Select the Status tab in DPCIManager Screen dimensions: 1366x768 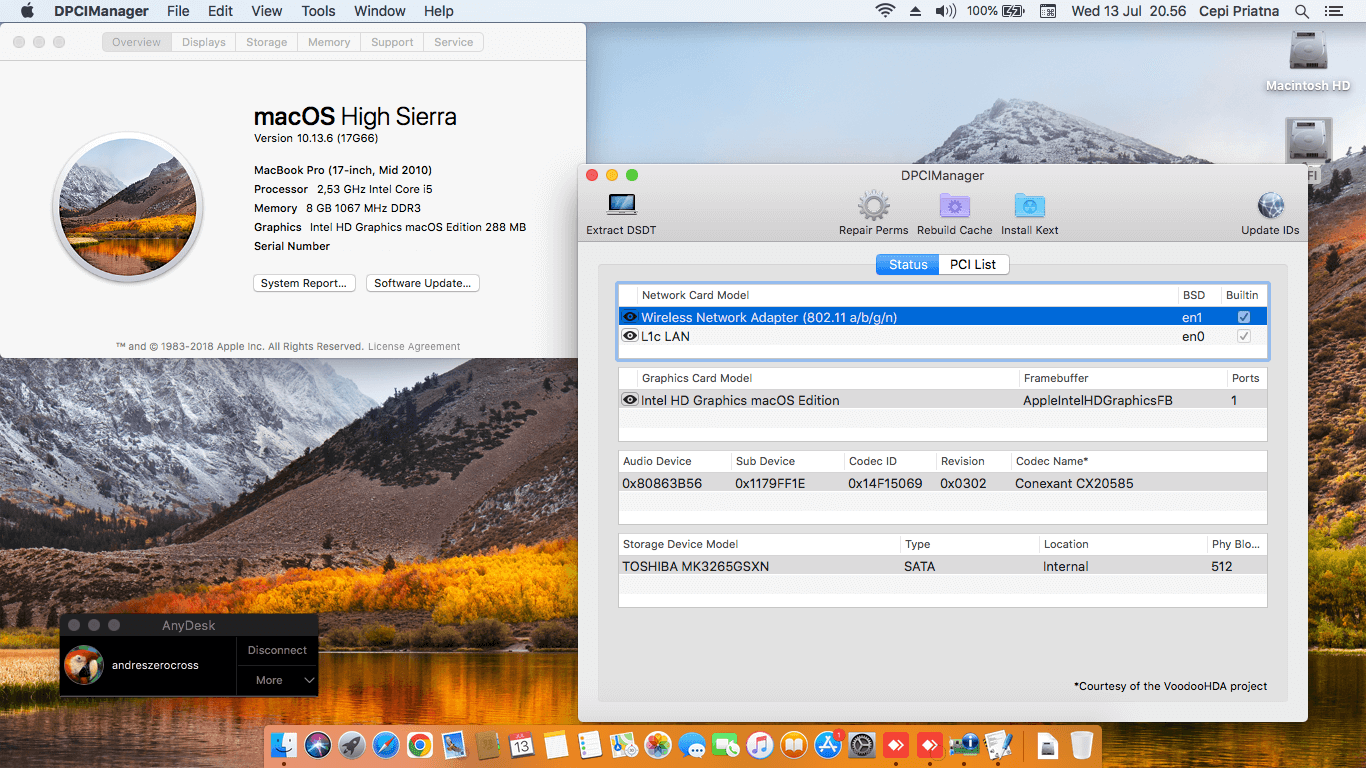[908, 264]
